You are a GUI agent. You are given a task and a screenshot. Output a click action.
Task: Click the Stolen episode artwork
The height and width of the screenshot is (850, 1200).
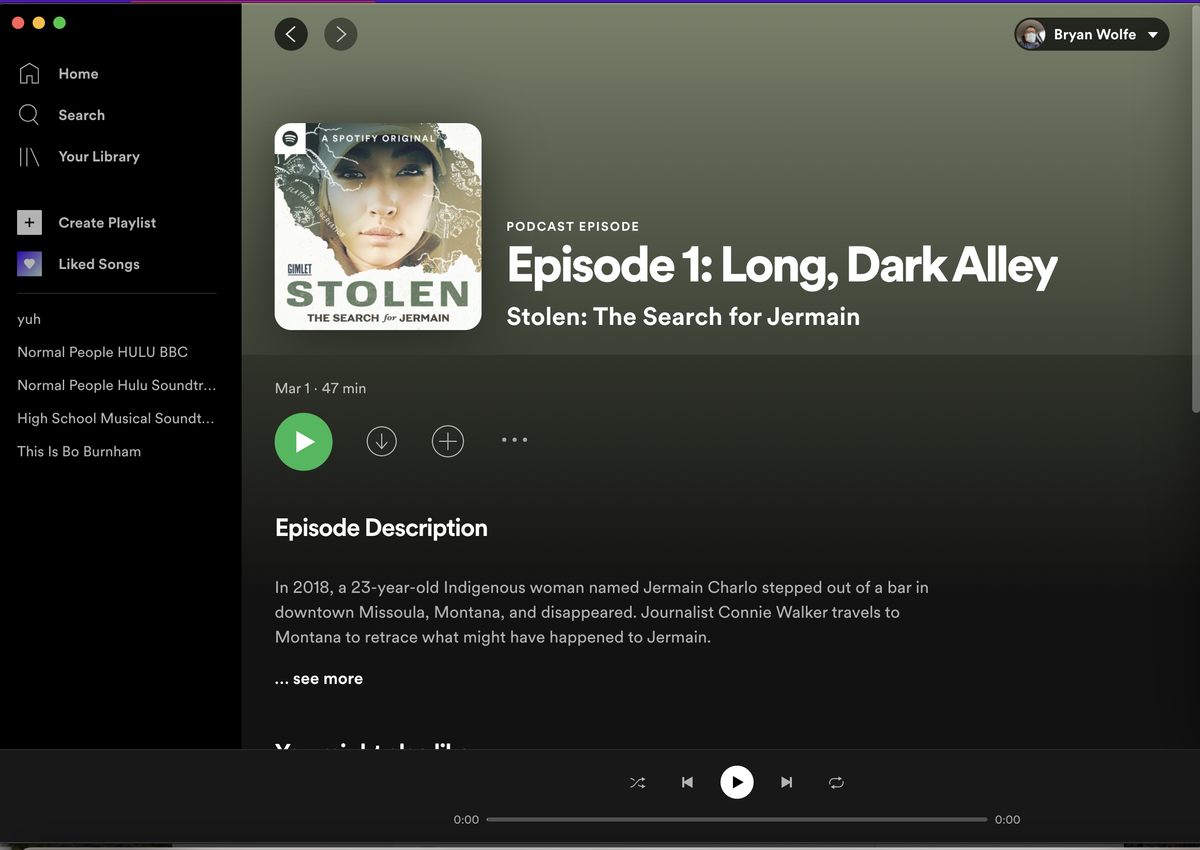pyautogui.click(x=377, y=226)
